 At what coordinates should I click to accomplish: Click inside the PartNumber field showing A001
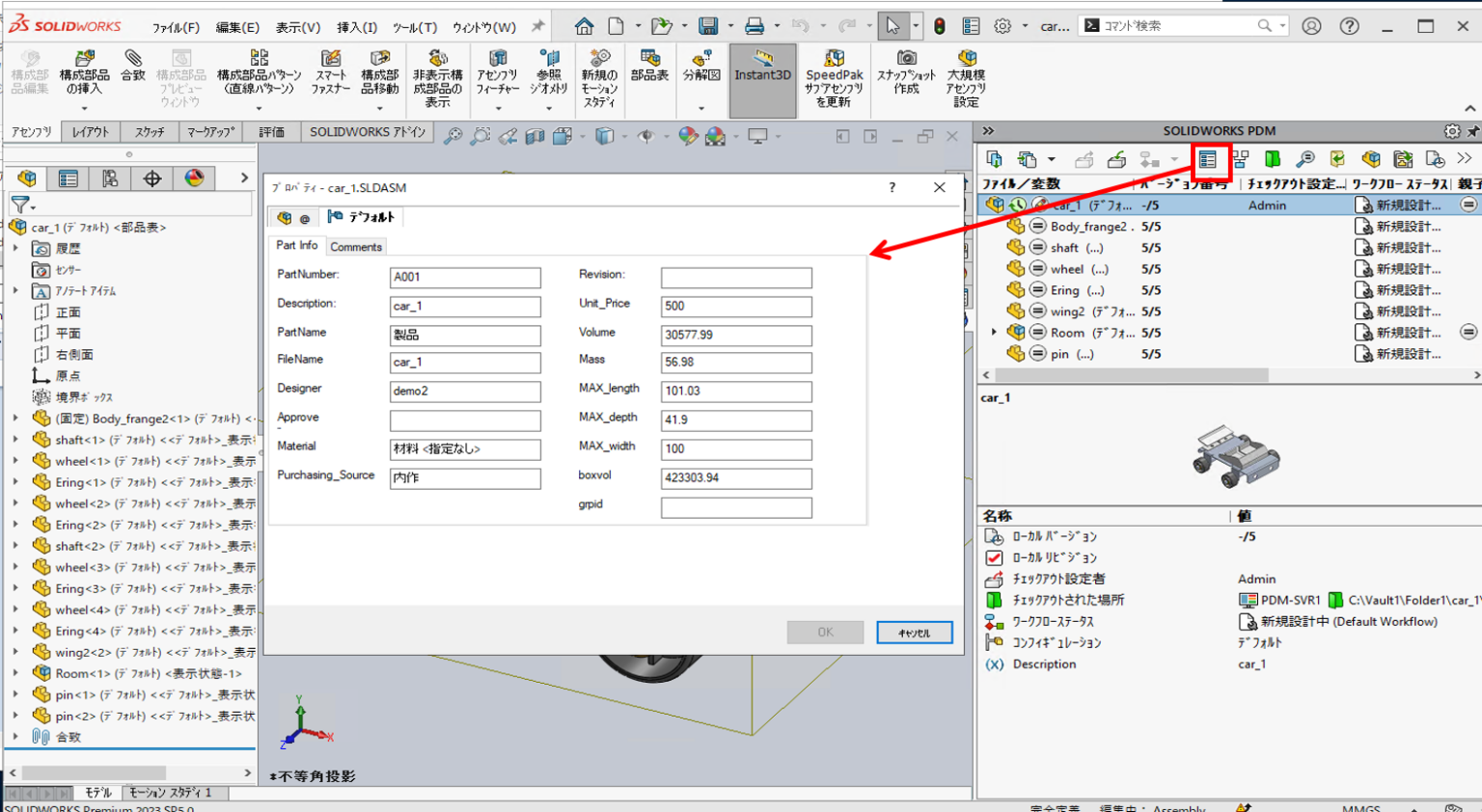[x=465, y=277]
